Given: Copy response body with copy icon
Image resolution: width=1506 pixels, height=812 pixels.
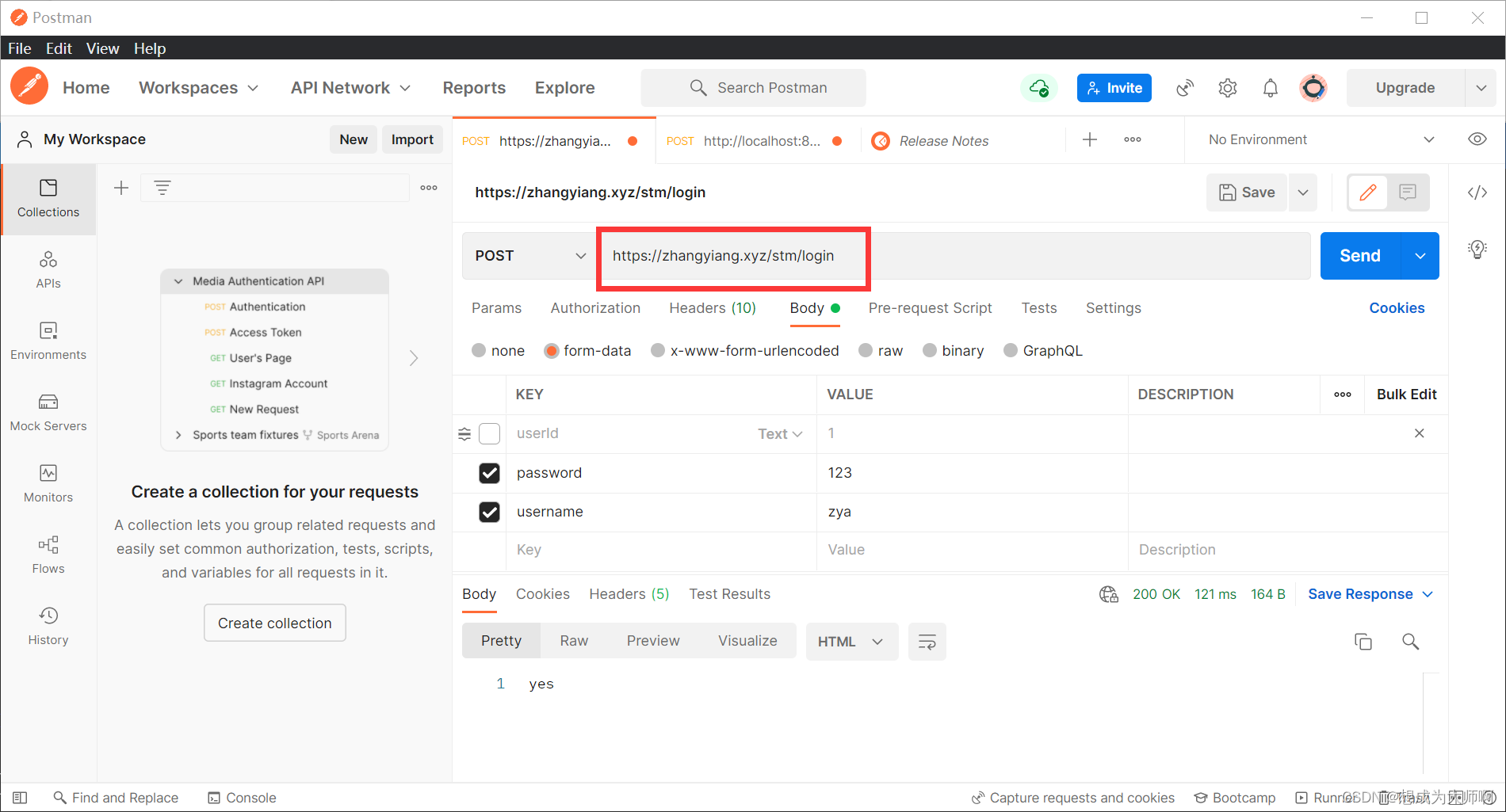Looking at the screenshot, I should [x=1363, y=642].
